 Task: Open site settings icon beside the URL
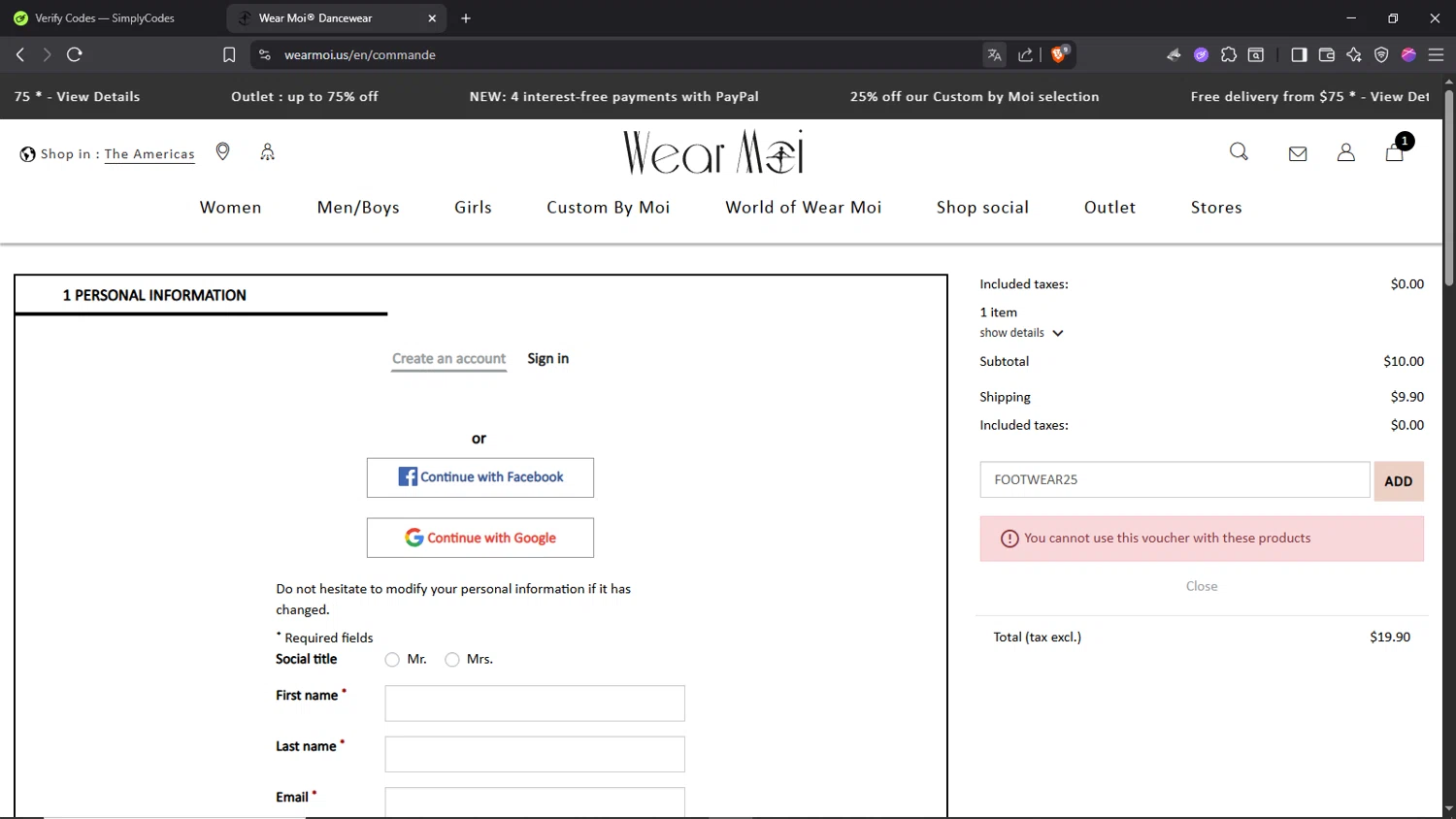click(x=265, y=55)
